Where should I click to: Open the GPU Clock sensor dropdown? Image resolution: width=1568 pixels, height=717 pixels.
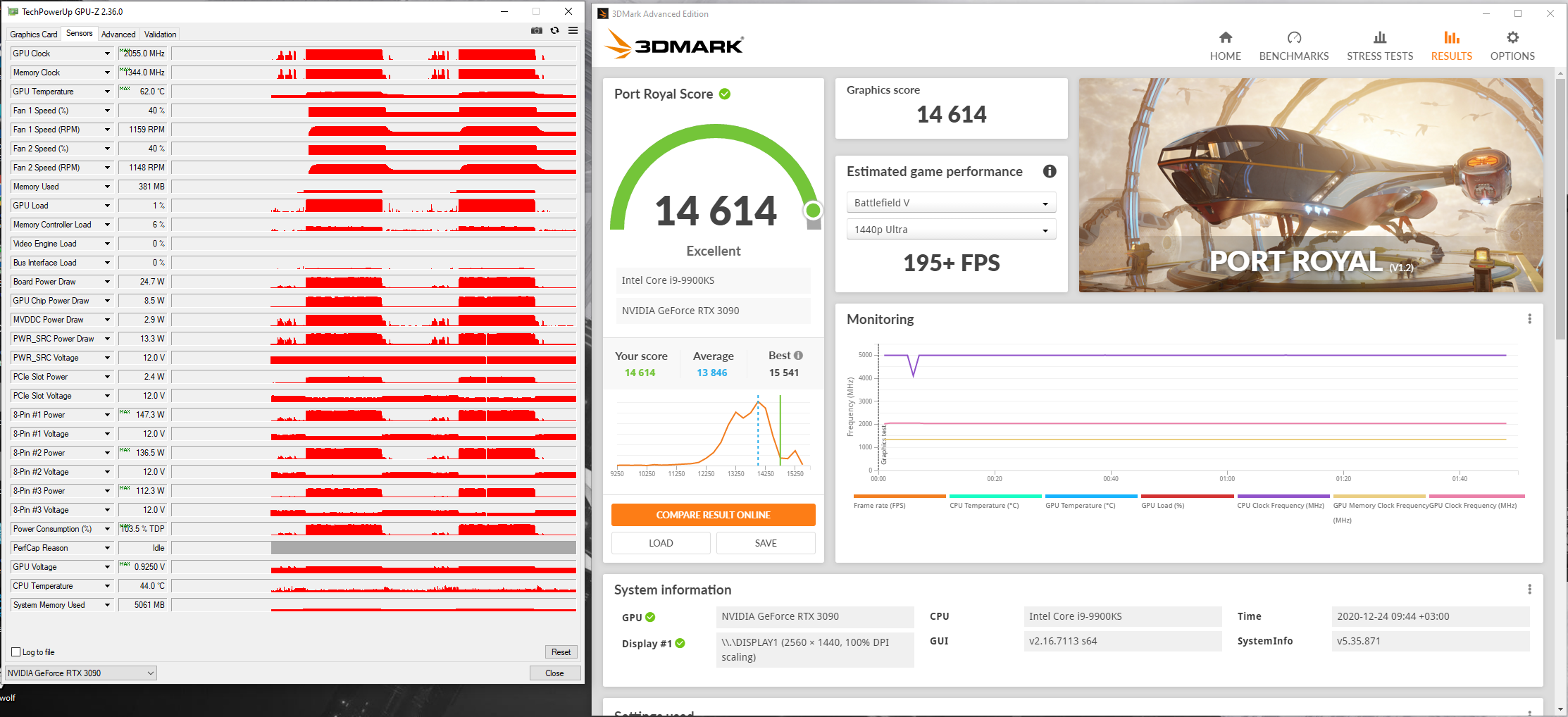[x=107, y=54]
